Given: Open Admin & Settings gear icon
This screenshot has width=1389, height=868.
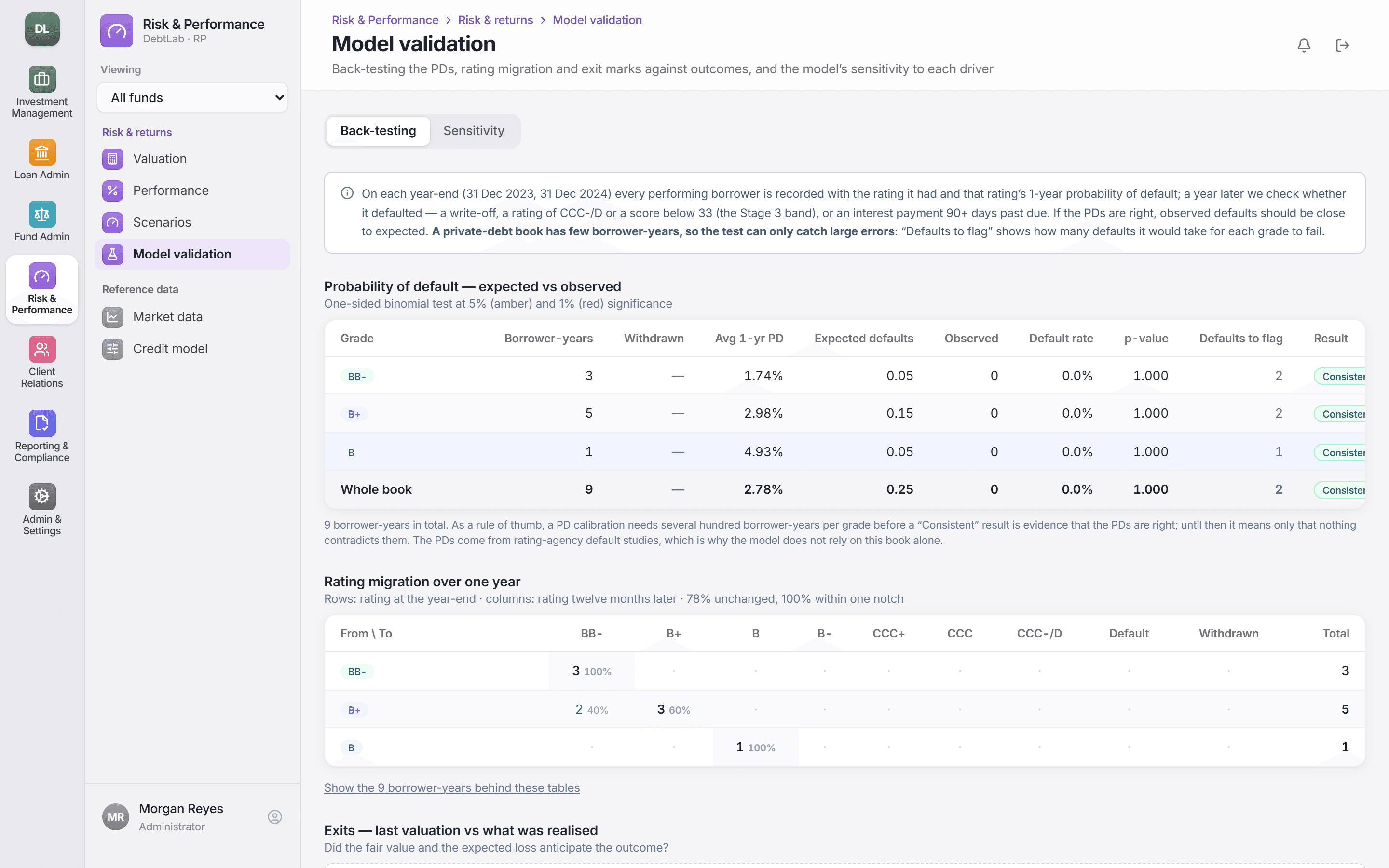Looking at the screenshot, I should point(42,497).
